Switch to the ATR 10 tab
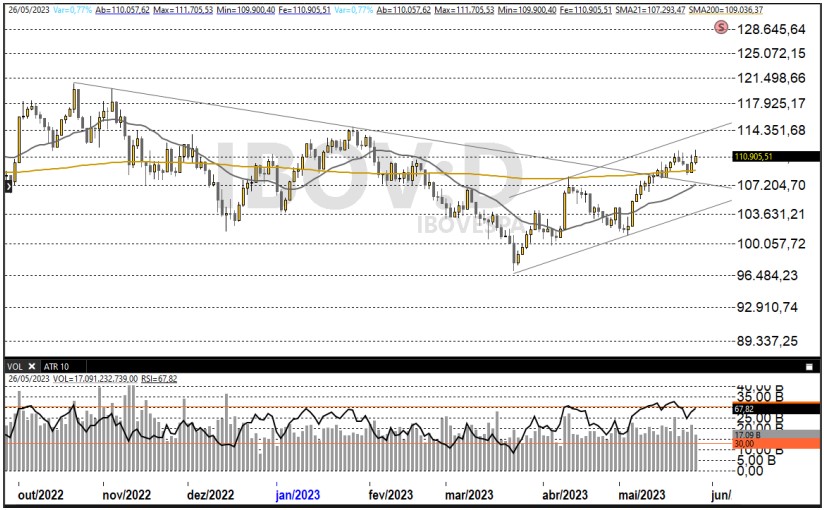The height and width of the screenshot is (510, 824). click(56, 366)
